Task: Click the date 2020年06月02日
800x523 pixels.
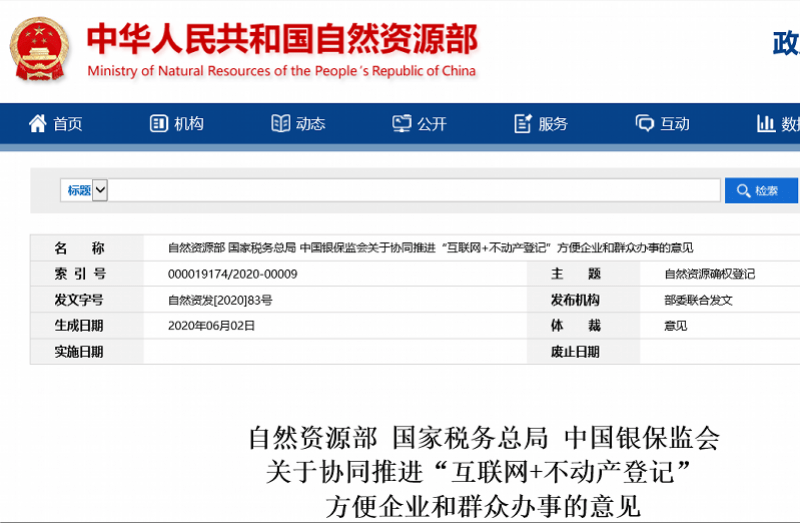Action: [x=211, y=326]
